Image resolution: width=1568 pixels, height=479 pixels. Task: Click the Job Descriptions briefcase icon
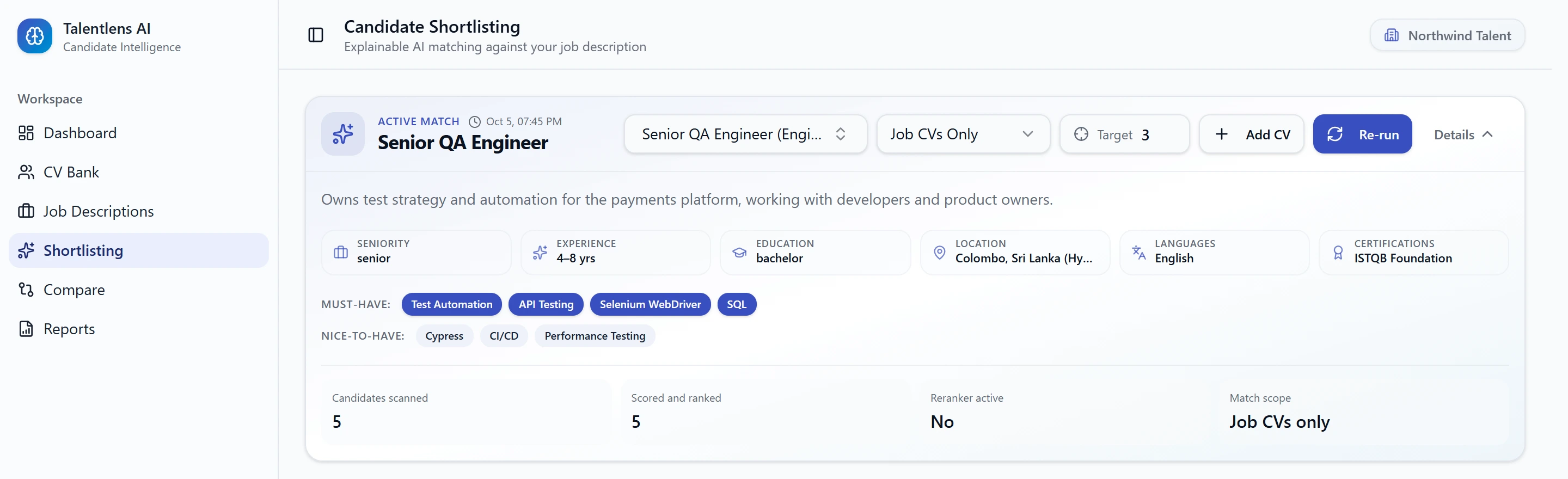26,211
